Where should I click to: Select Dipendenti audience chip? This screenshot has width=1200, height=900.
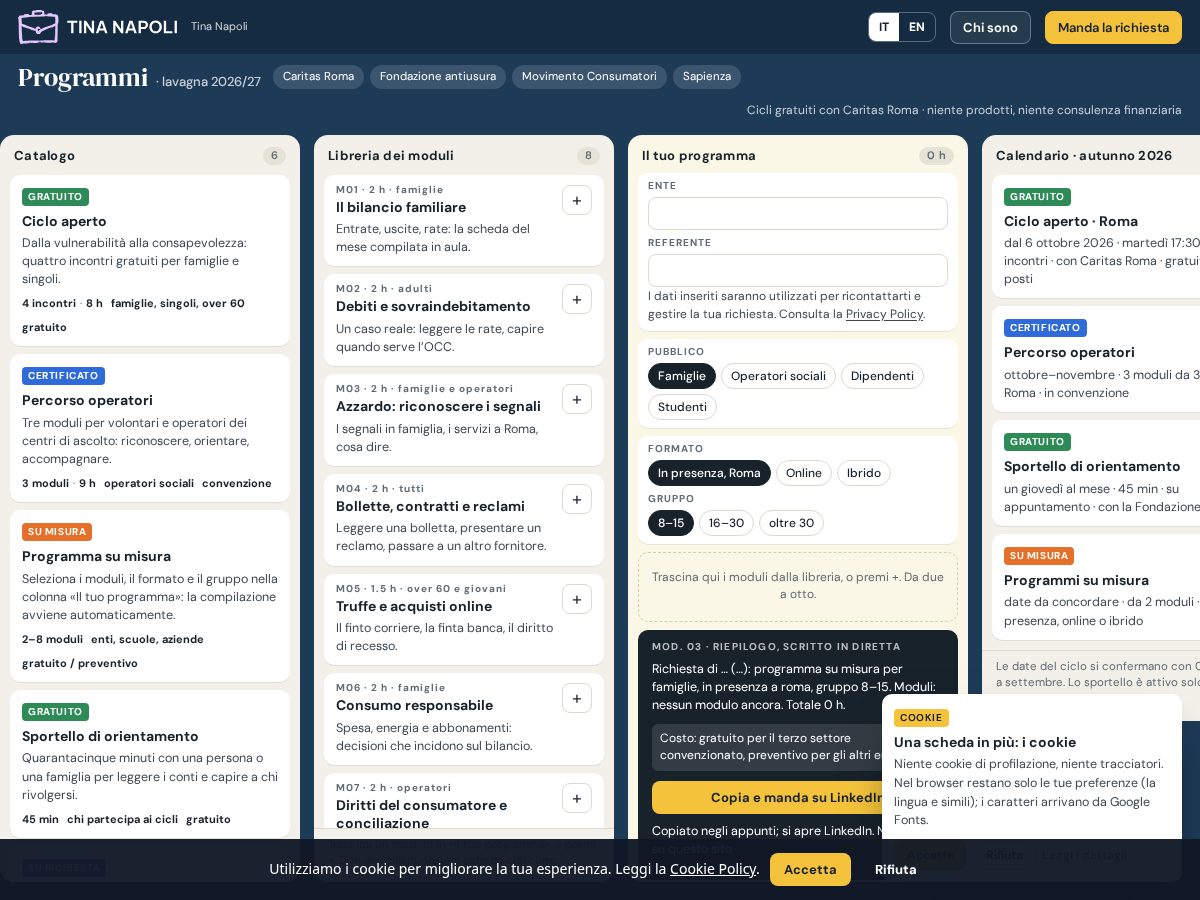[x=882, y=376]
